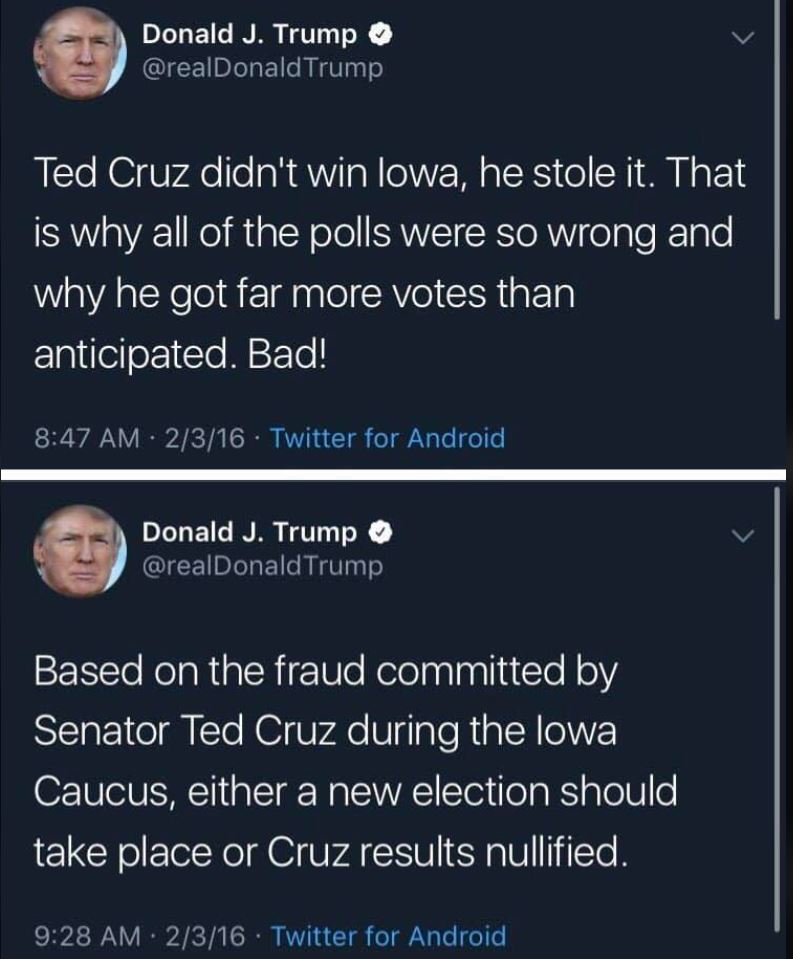Click the 9:28 AM timestamp
This screenshot has height=959, width=793.
click(83, 937)
